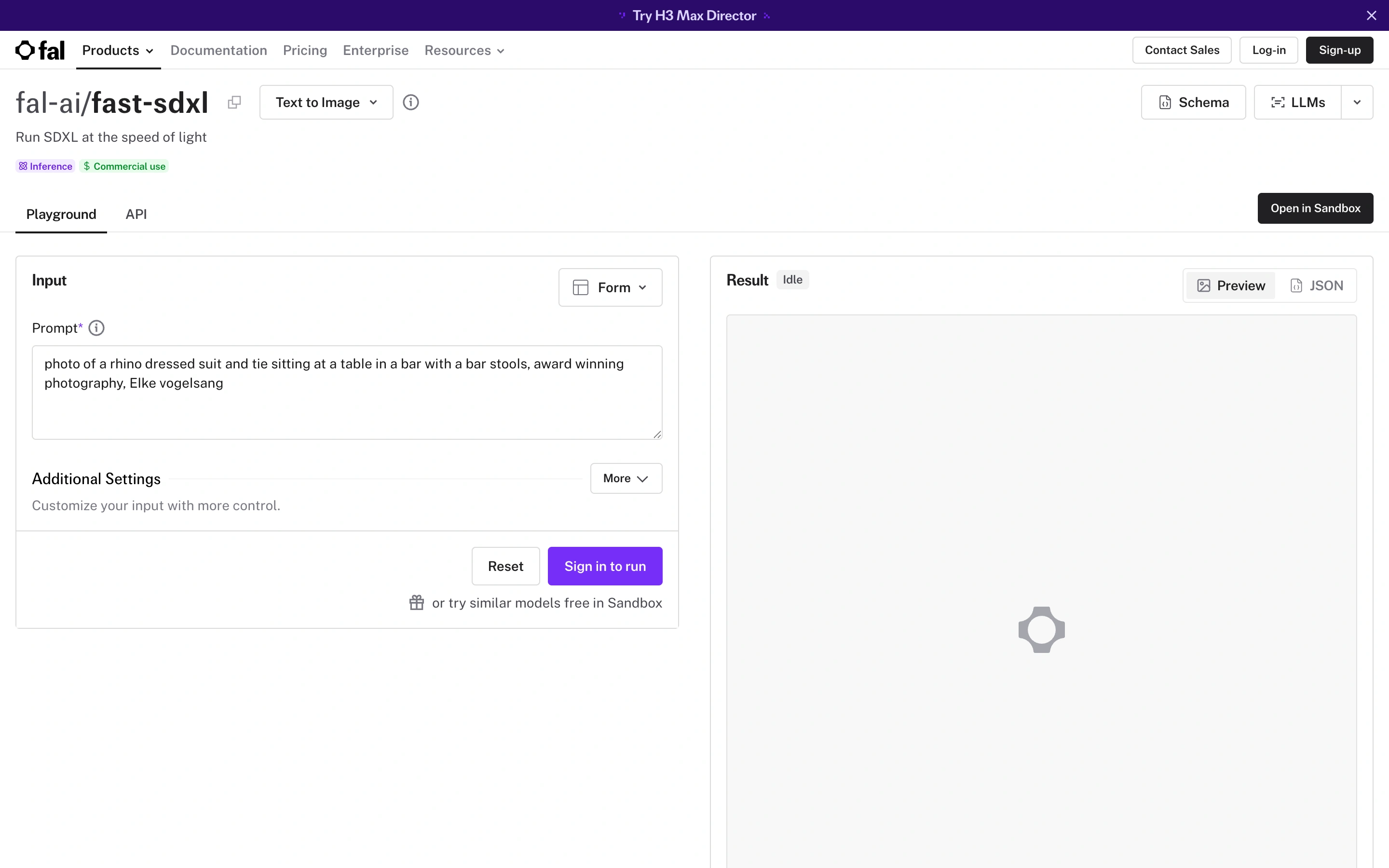Reset the input form
Viewport: 1389px width, 868px height.
(505, 566)
